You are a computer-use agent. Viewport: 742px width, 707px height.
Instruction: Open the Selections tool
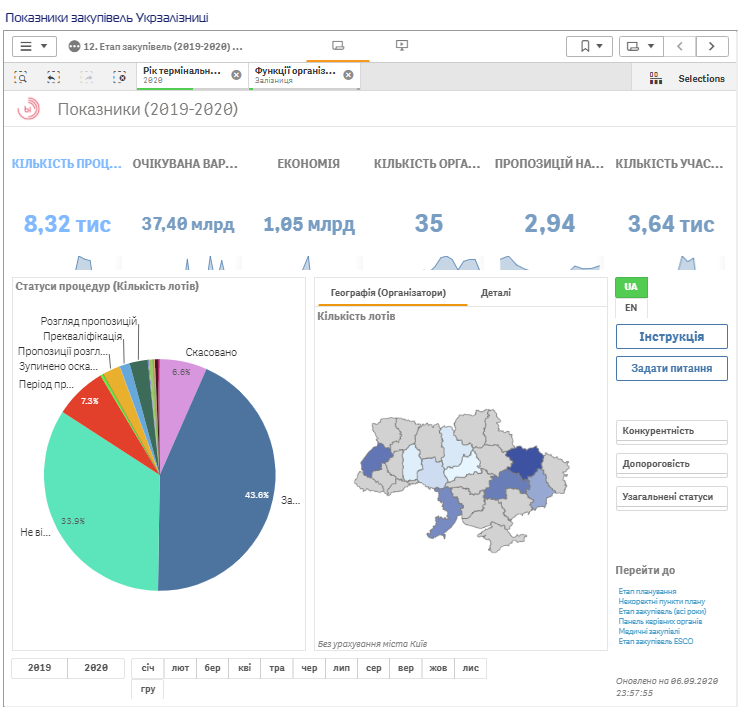(x=686, y=78)
